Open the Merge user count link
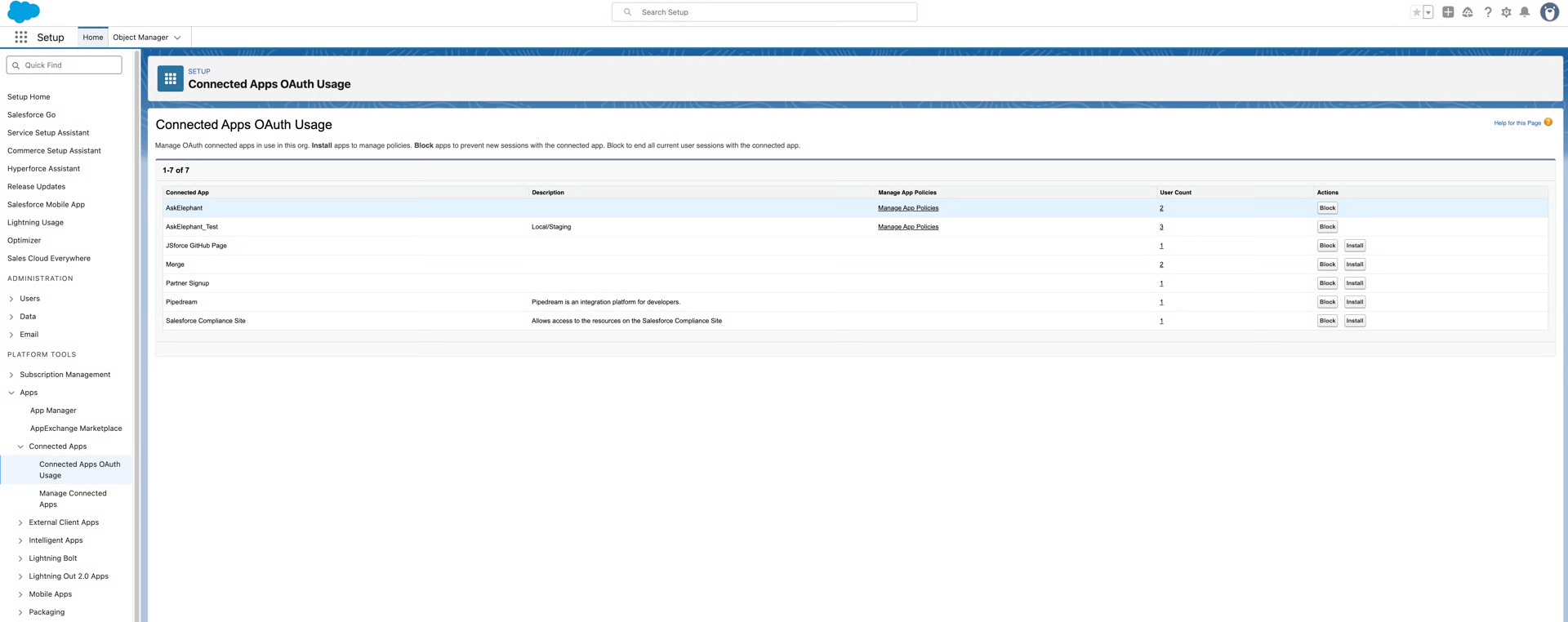 click(1161, 264)
